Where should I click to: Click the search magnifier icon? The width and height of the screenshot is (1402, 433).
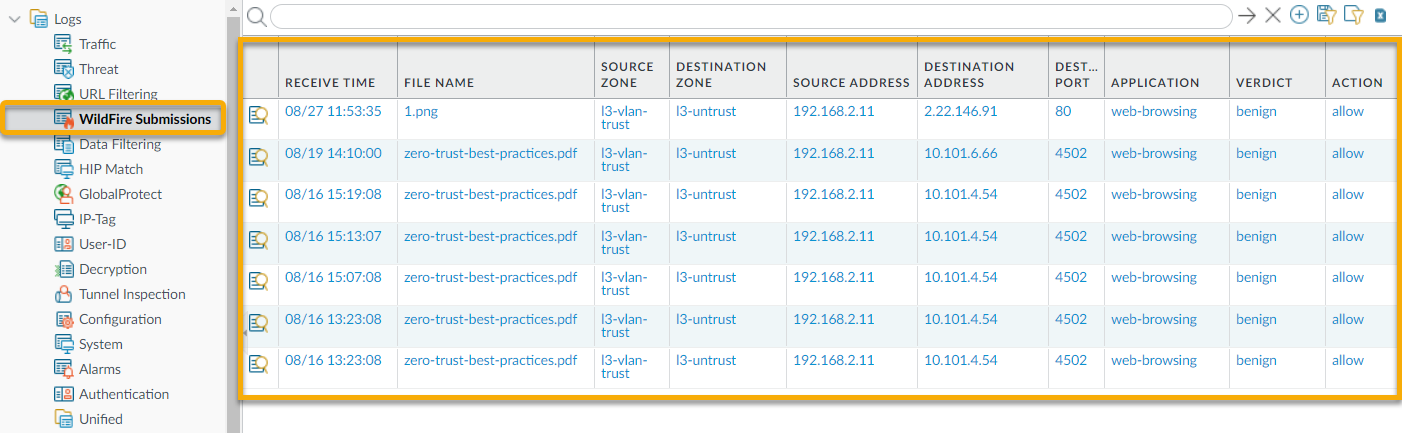pos(256,16)
